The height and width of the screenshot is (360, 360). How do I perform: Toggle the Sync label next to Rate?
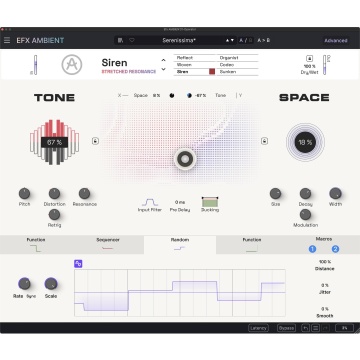[x=31, y=296]
